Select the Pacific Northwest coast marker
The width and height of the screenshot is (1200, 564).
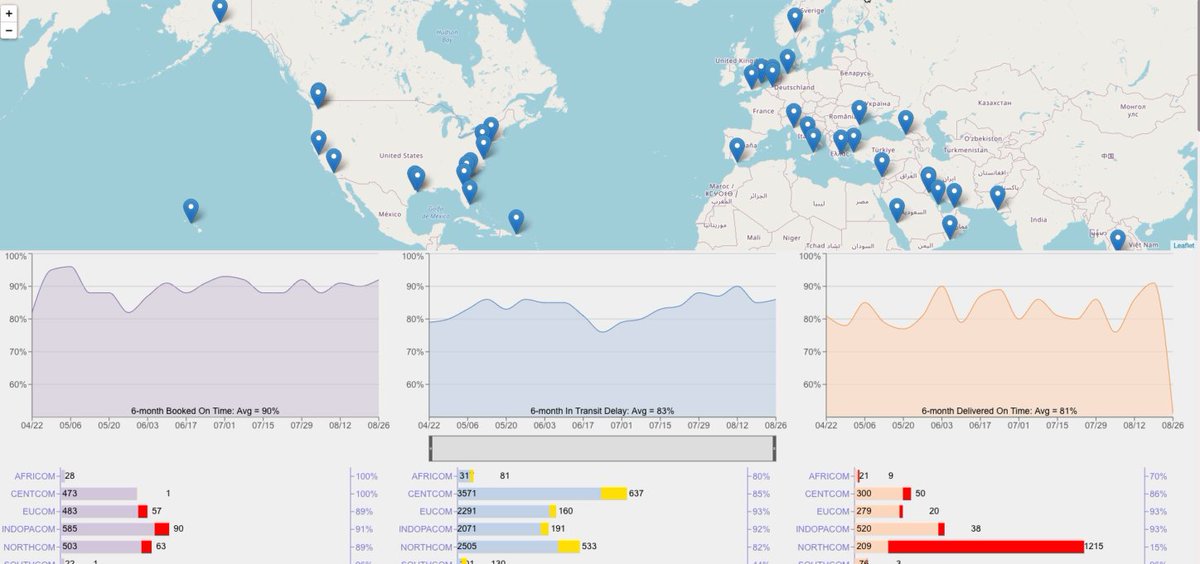(x=318, y=95)
